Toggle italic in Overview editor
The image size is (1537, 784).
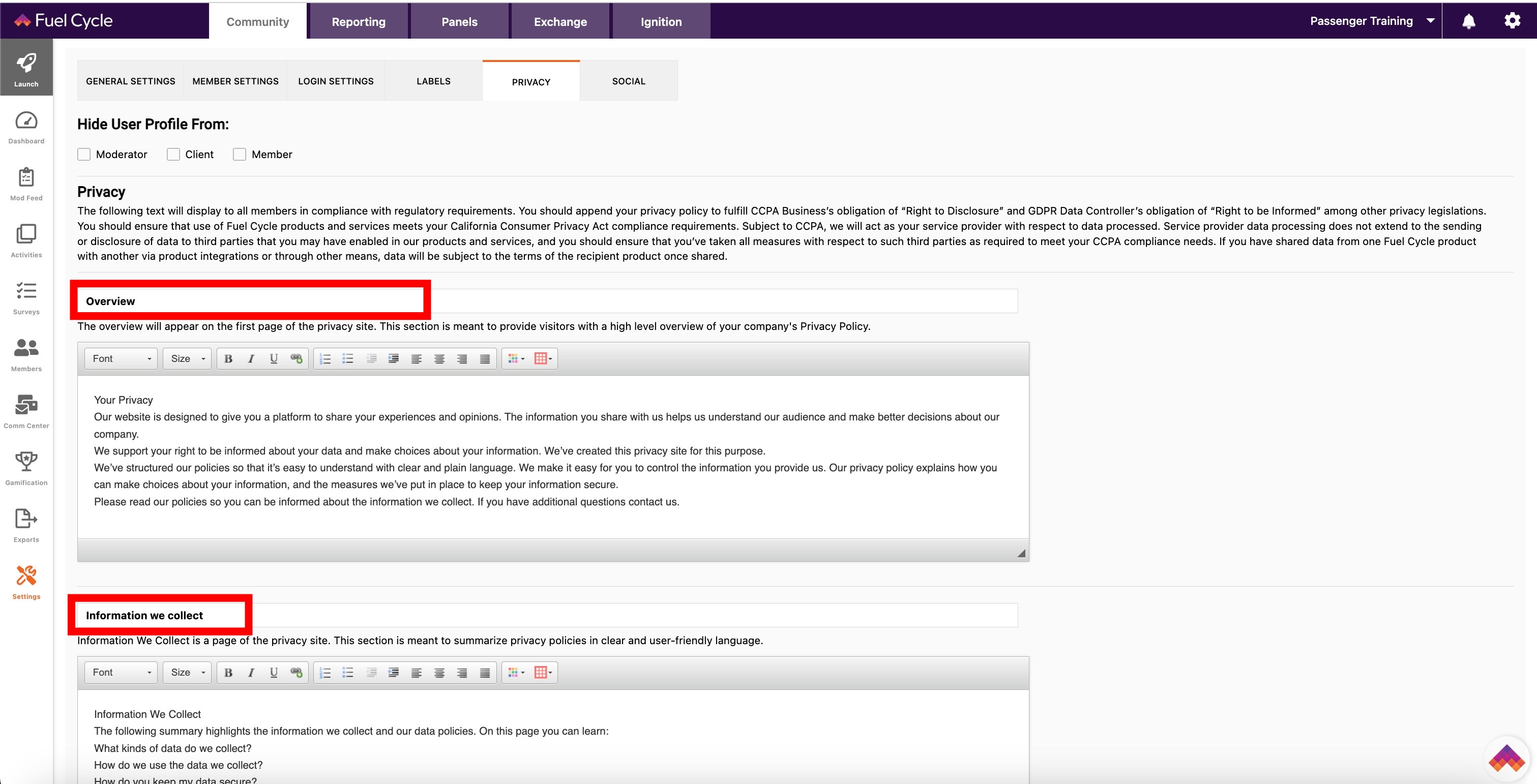[251, 358]
